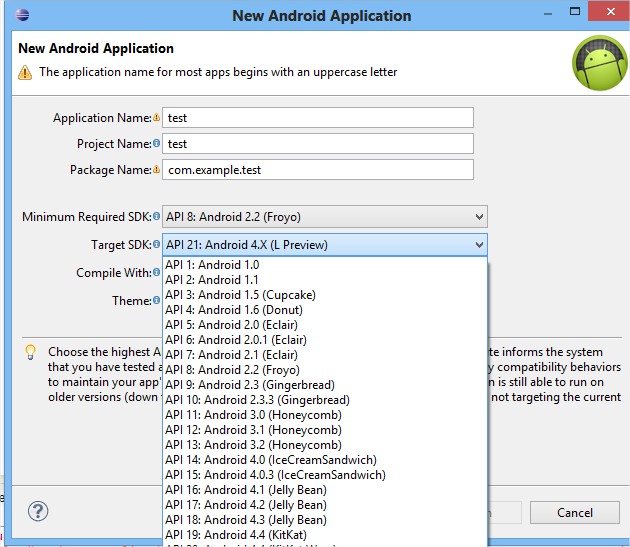
Task: Select API 13: Android 3.2 (Honeycomb)
Action: 325,445
